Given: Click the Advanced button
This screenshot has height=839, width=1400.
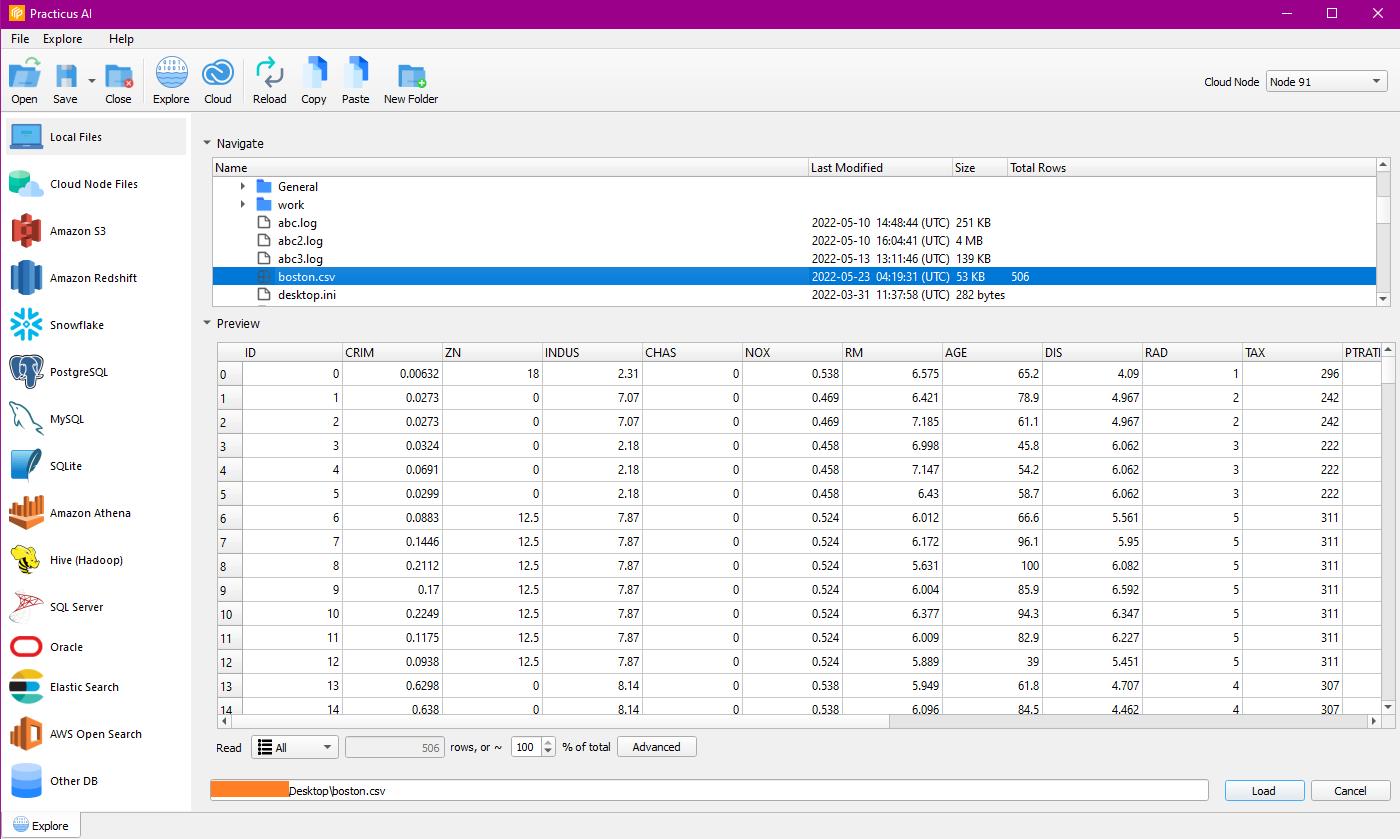Looking at the screenshot, I should click(656, 747).
